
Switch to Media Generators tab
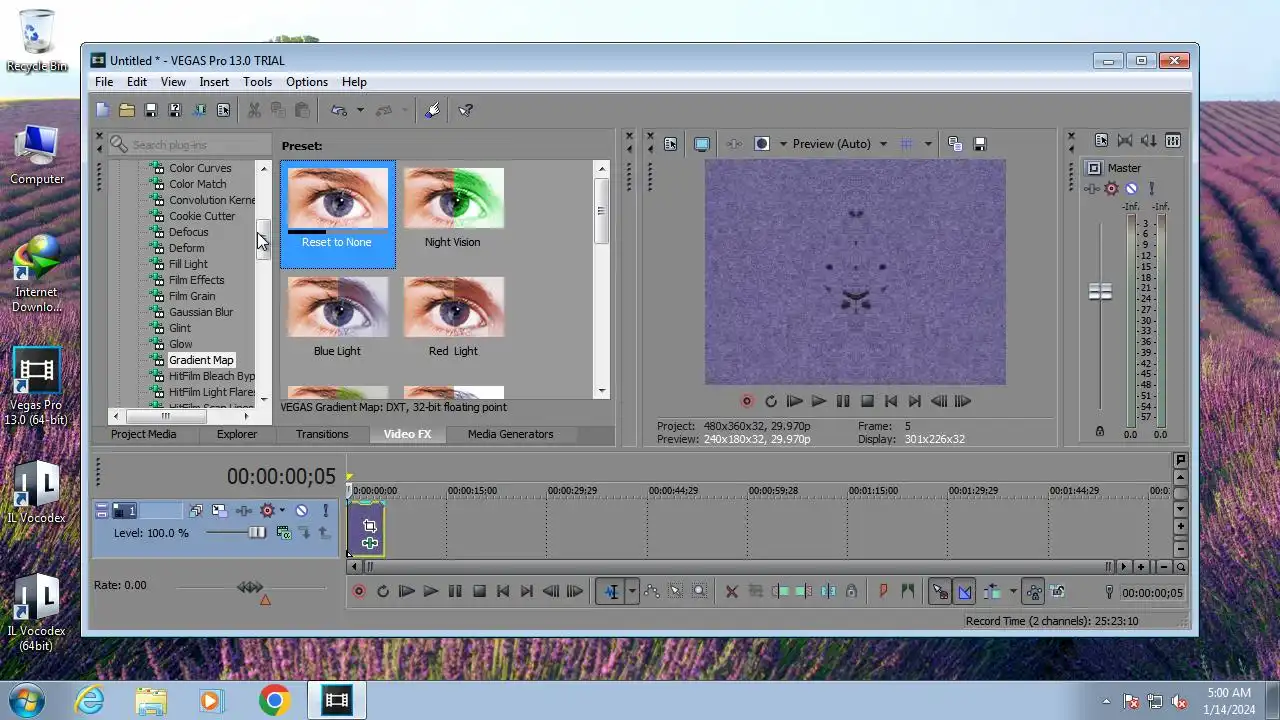pos(510,434)
